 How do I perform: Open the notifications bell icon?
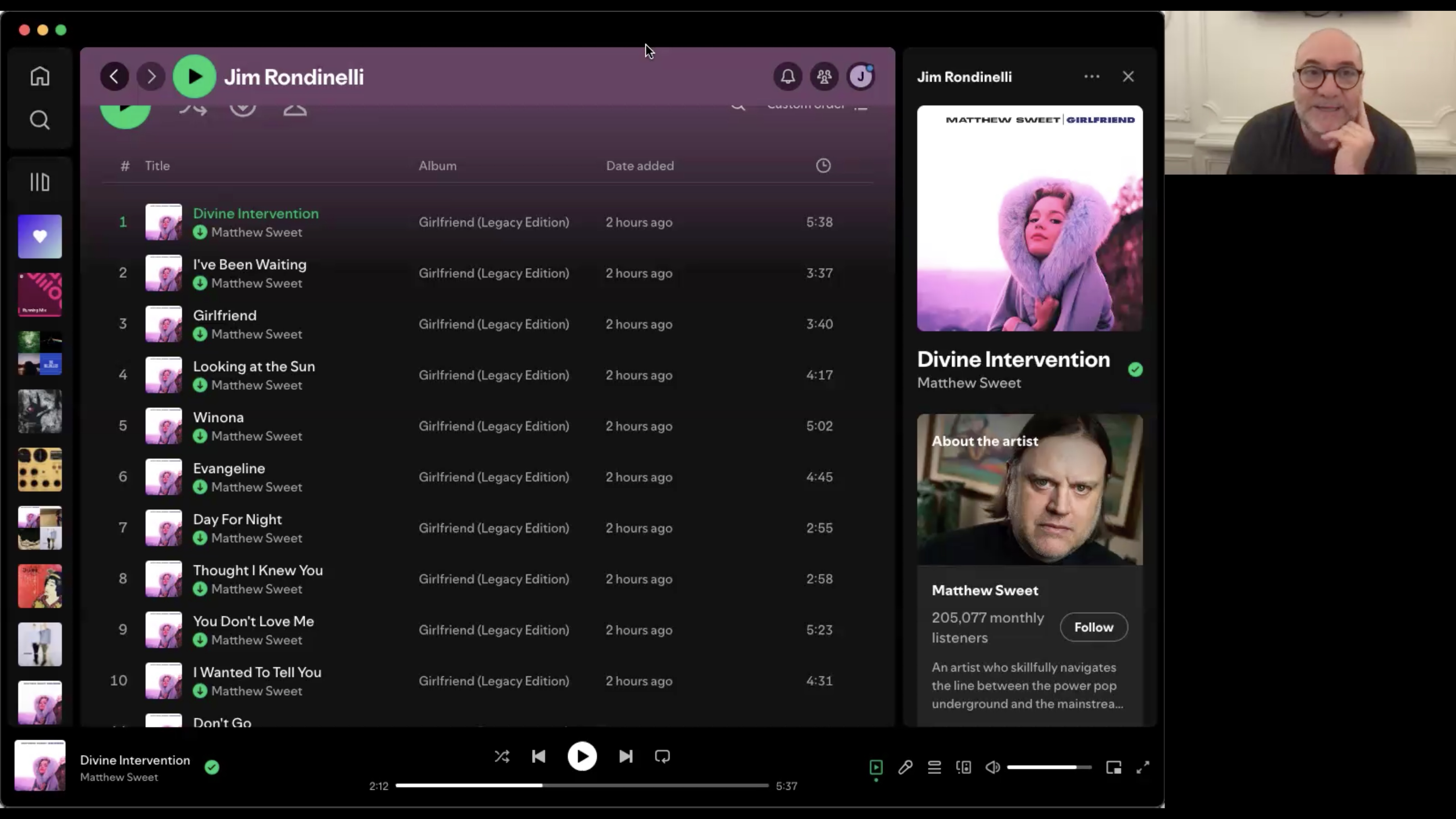click(787, 76)
